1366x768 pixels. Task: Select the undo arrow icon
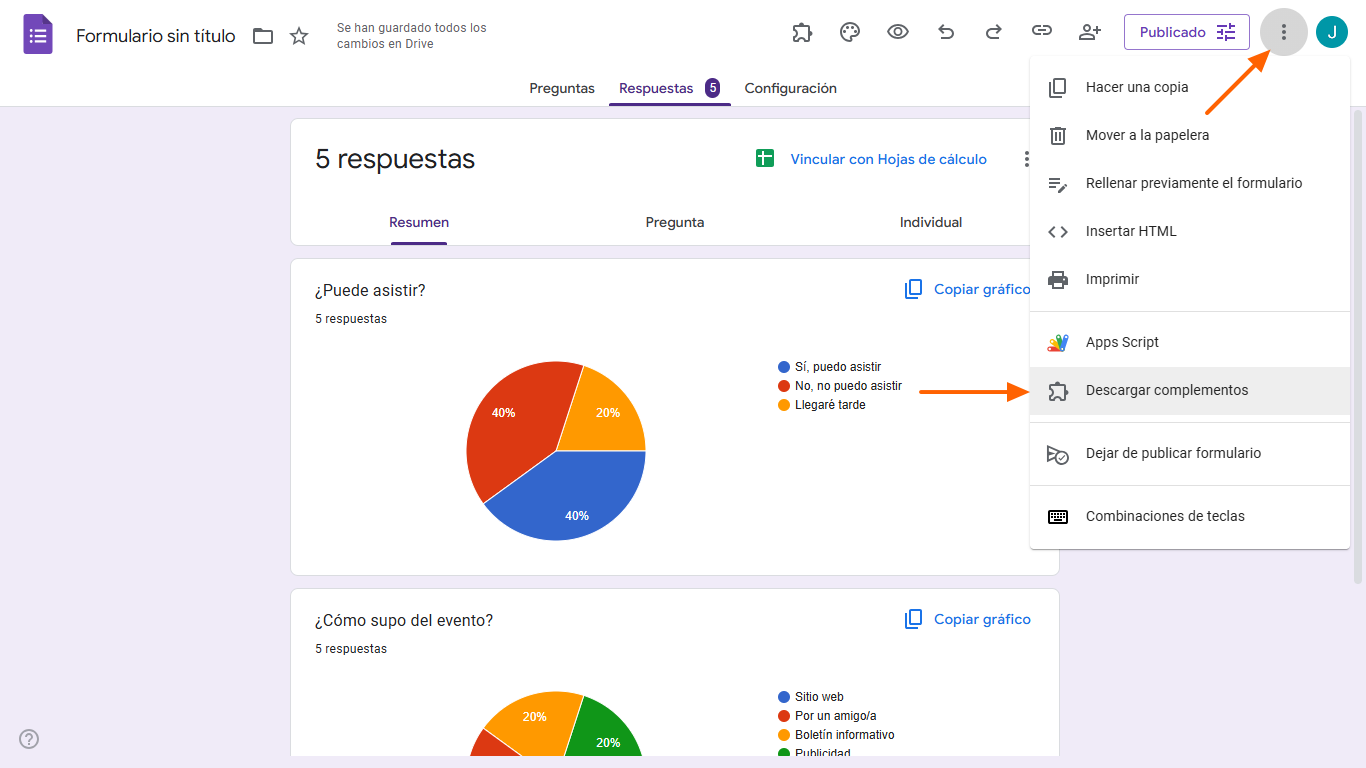(946, 31)
